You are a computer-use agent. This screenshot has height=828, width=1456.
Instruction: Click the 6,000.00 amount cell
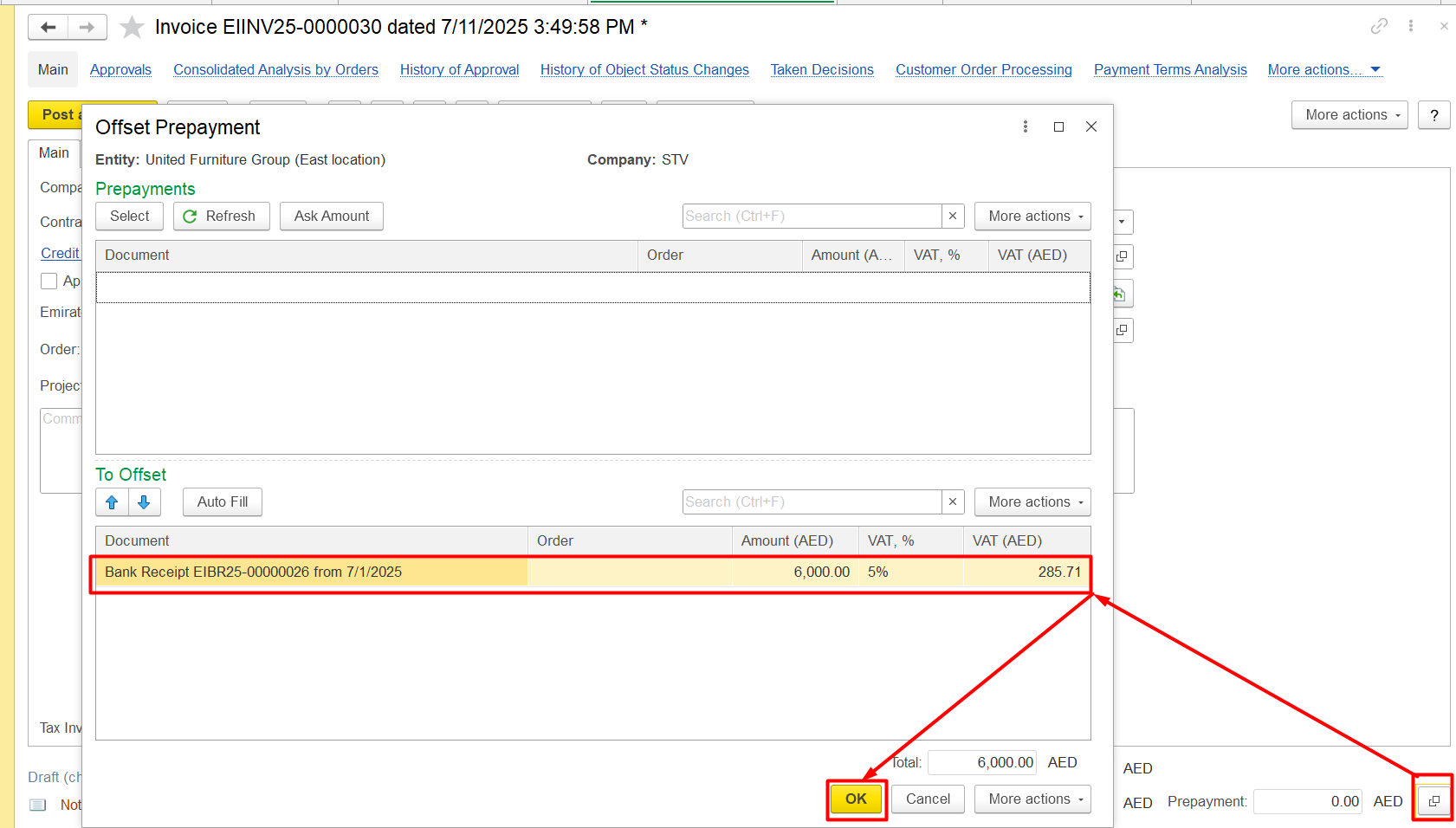tap(795, 572)
